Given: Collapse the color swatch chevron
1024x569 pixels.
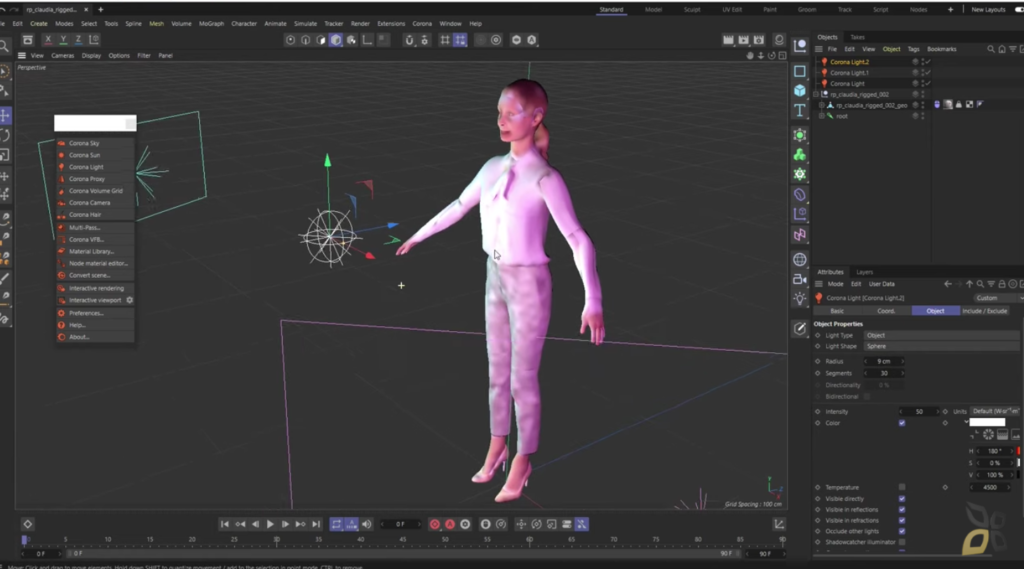Looking at the screenshot, I should click(966, 423).
